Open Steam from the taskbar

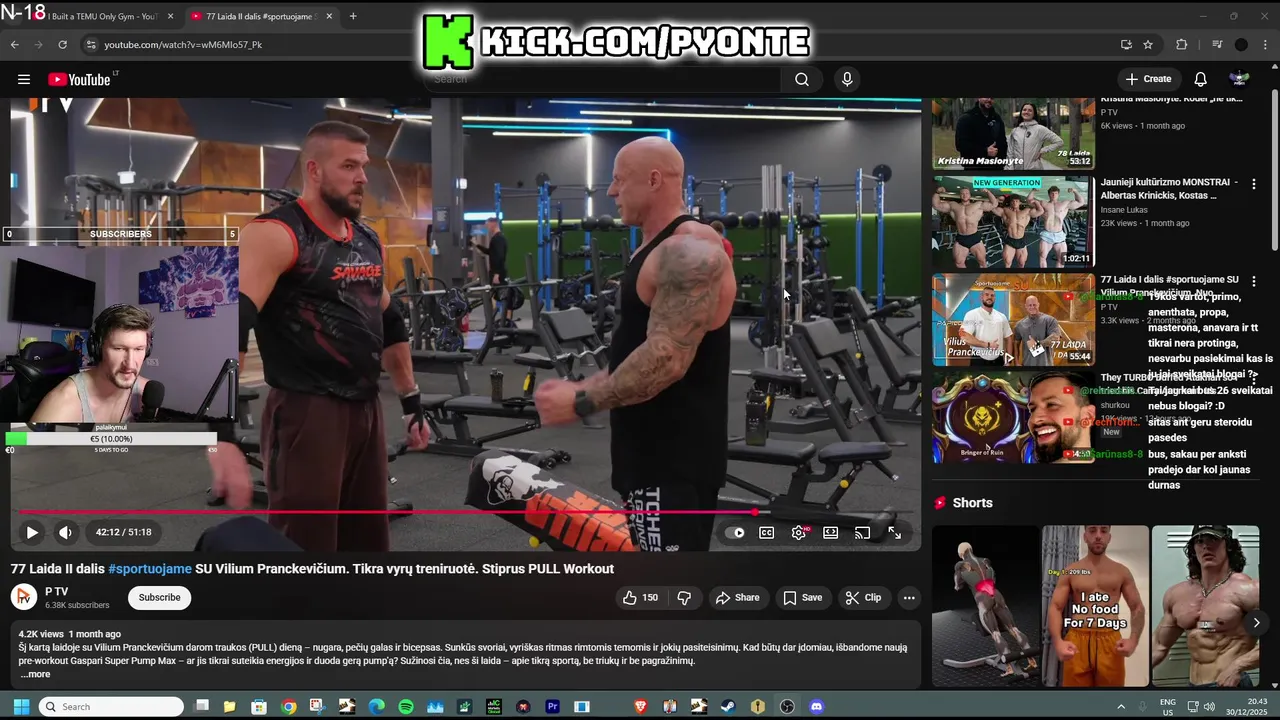tap(728, 706)
